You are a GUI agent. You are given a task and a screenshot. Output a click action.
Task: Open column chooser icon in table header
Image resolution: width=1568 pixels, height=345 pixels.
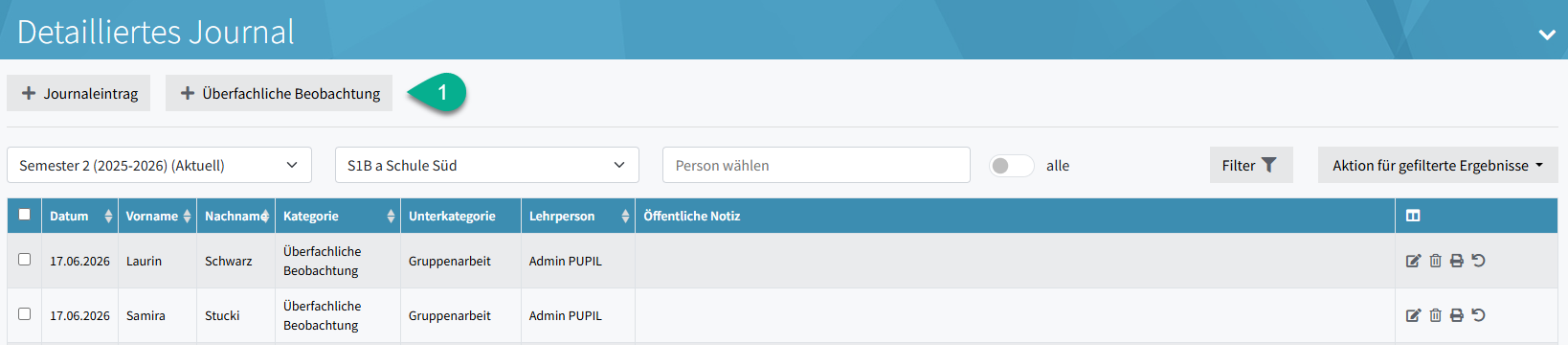point(1413,216)
